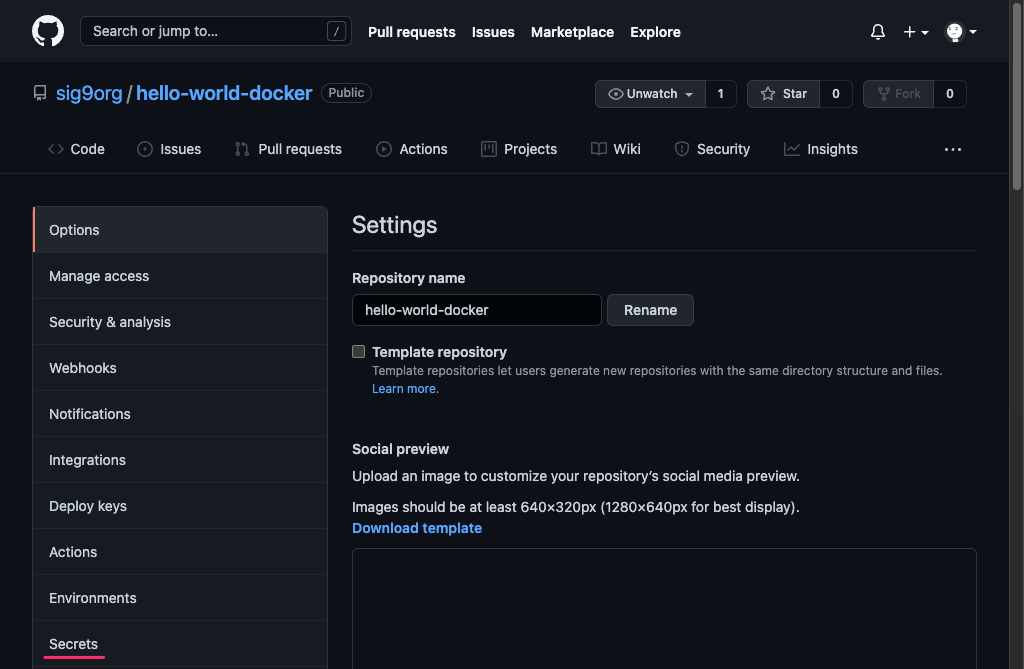The image size is (1024, 669).
Task: Click the Rename button
Action: pyautogui.click(x=650, y=310)
